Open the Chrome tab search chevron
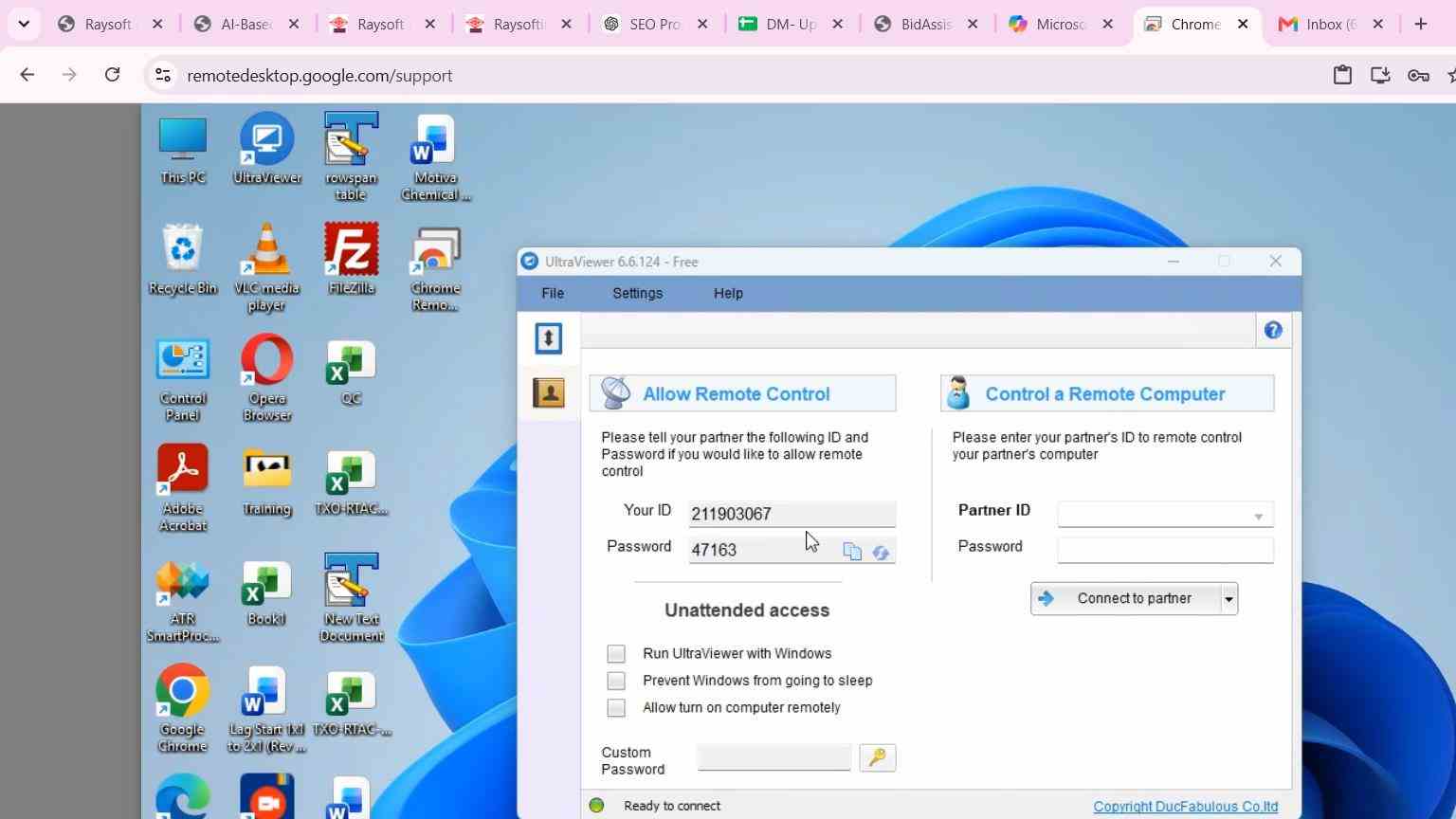Image resolution: width=1456 pixels, height=819 pixels. tap(23, 24)
